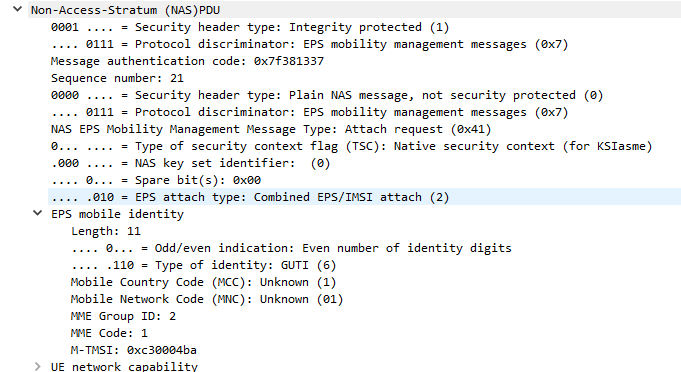
Task: Select the M-TMSI: 0xc30004ba line
Action: [134, 350]
